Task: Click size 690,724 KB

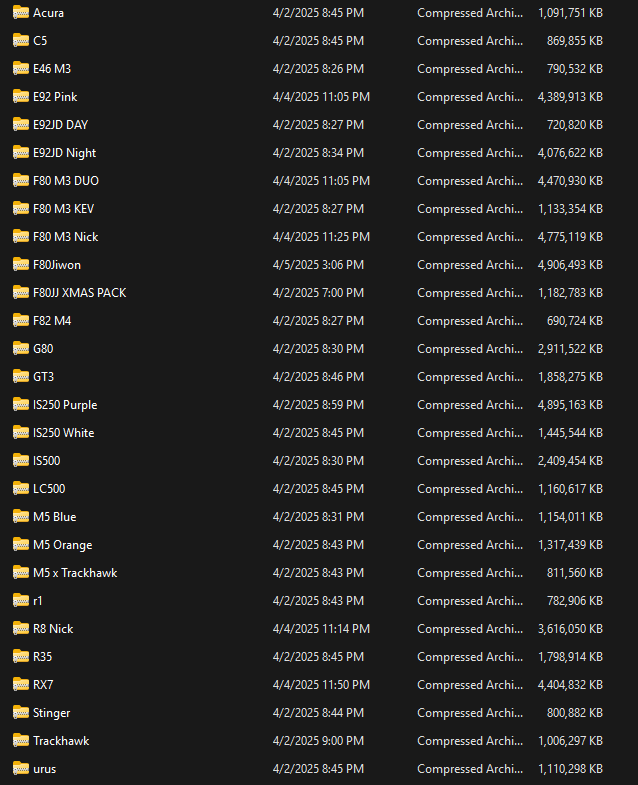Action: (575, 321)
